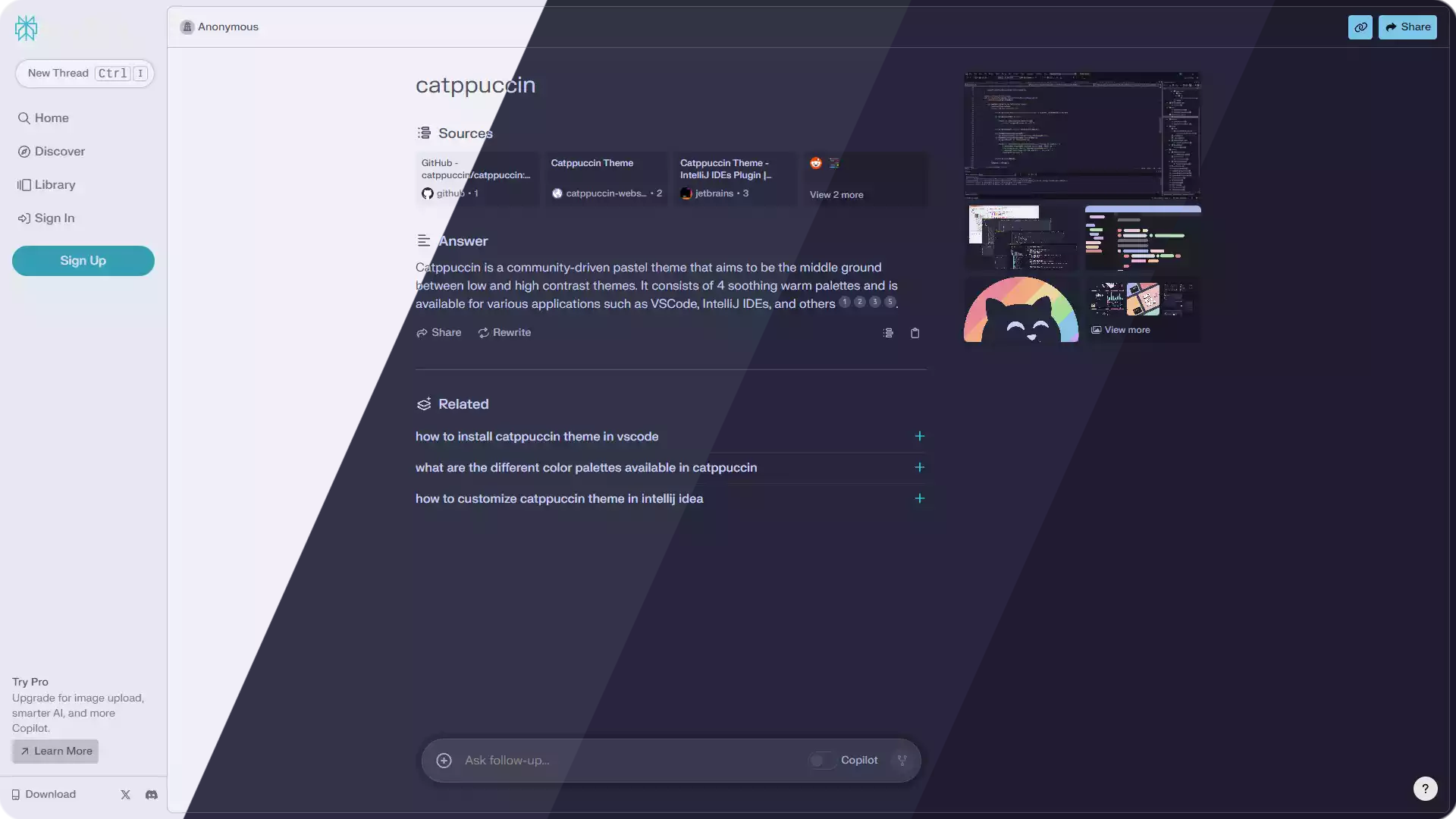Click citation number 1 in the answer
Viewport: 1456px width, 819px height.
(845, 302)
